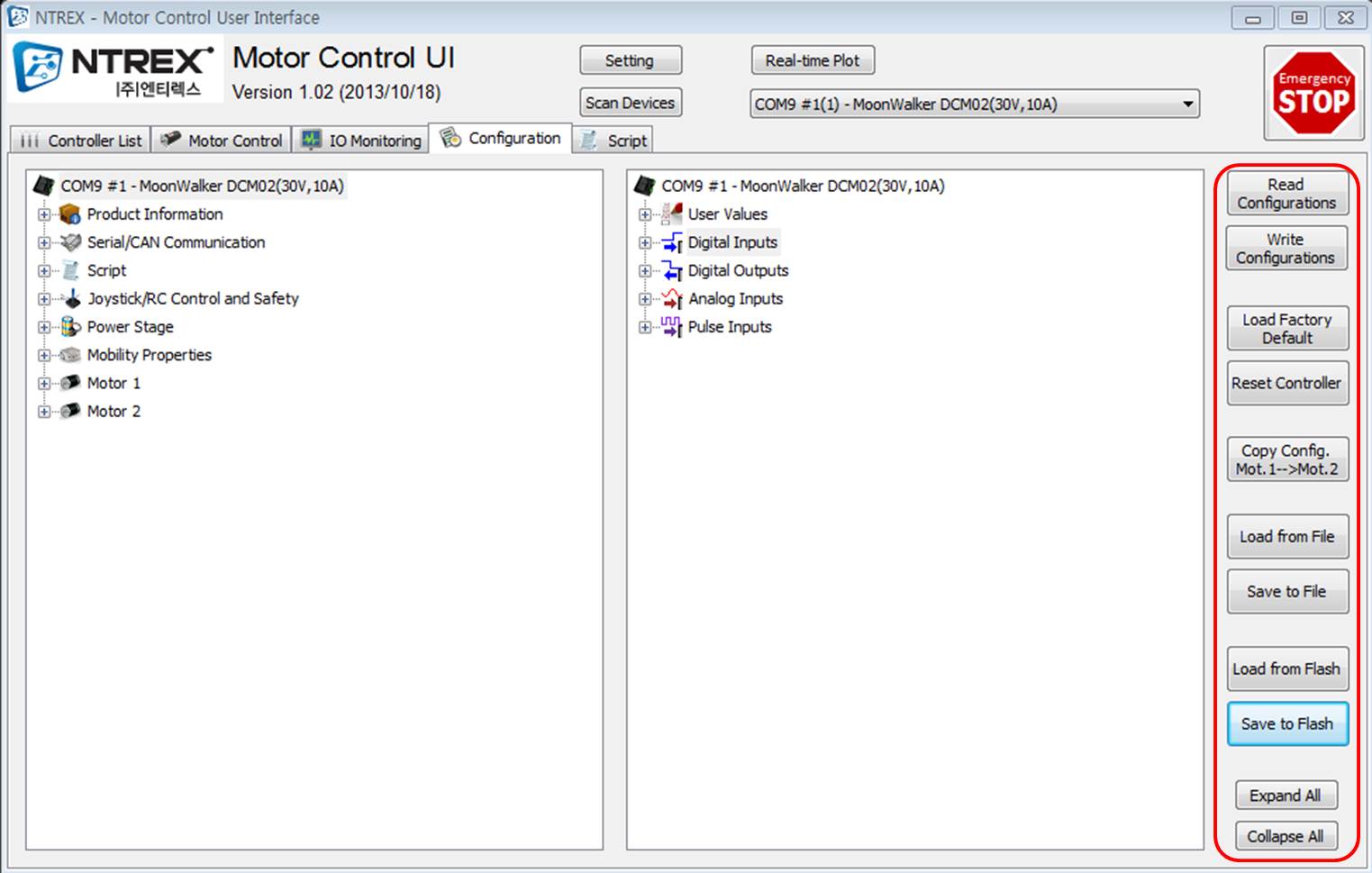Click the Power Stage battery icon
Viewport: 1372px width, 873px height.
(x=70, y=327)
